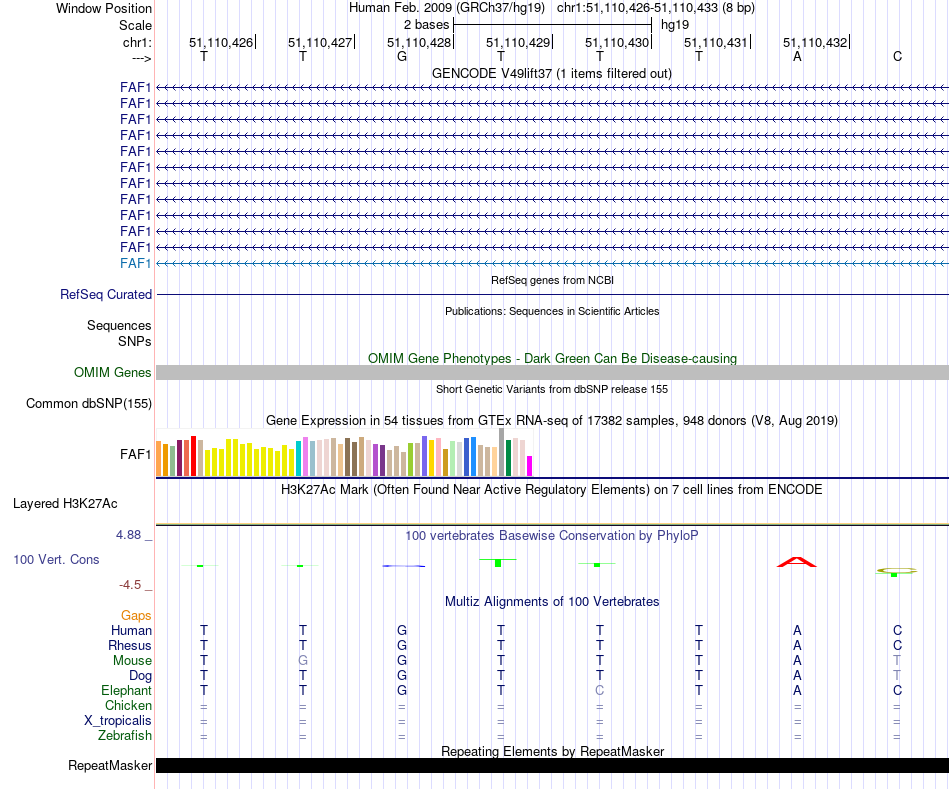Click the tall gray bar in GTEx chart

click(502, 452)
